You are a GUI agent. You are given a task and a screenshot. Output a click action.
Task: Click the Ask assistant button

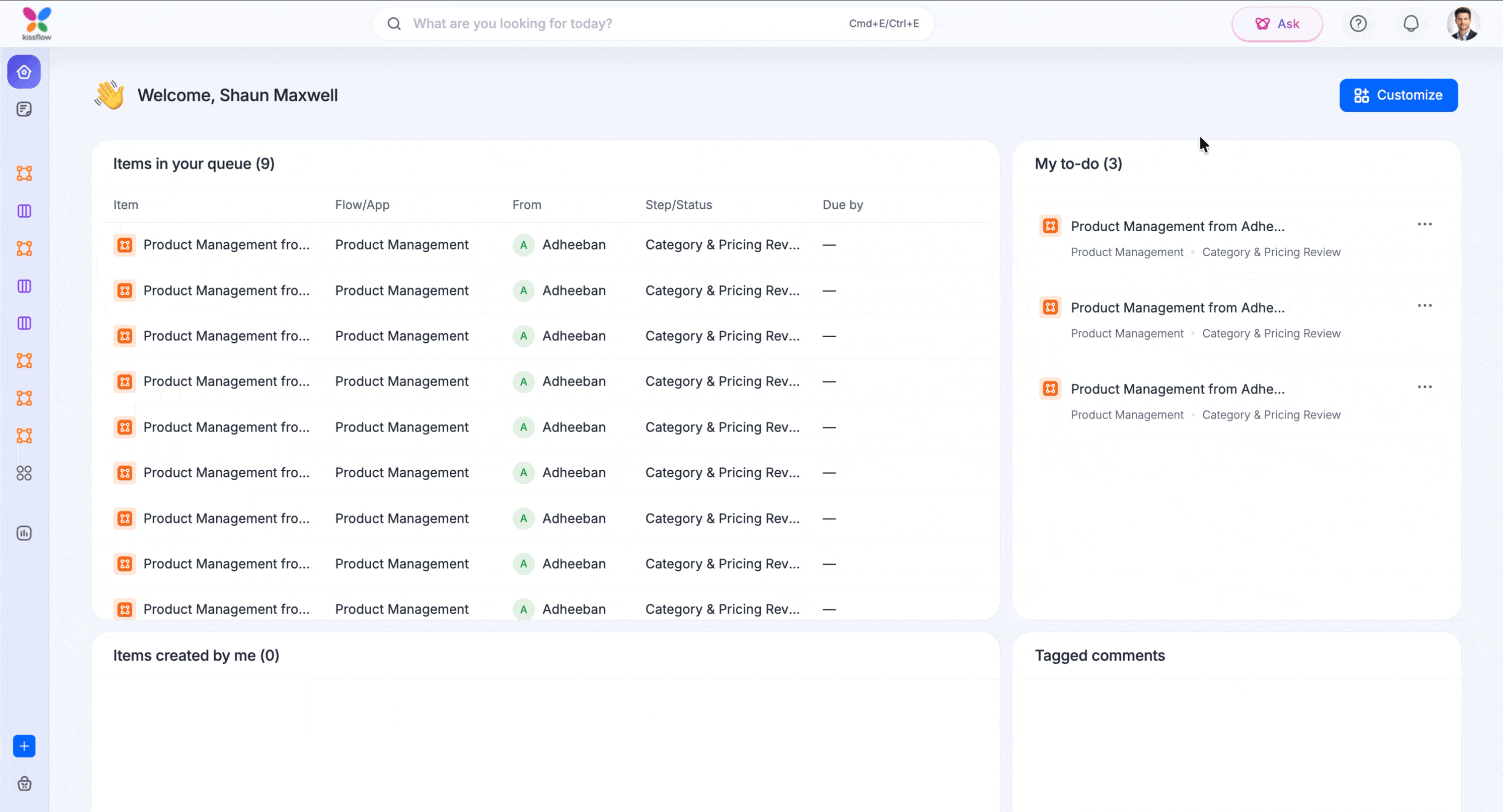[1277, 24]
